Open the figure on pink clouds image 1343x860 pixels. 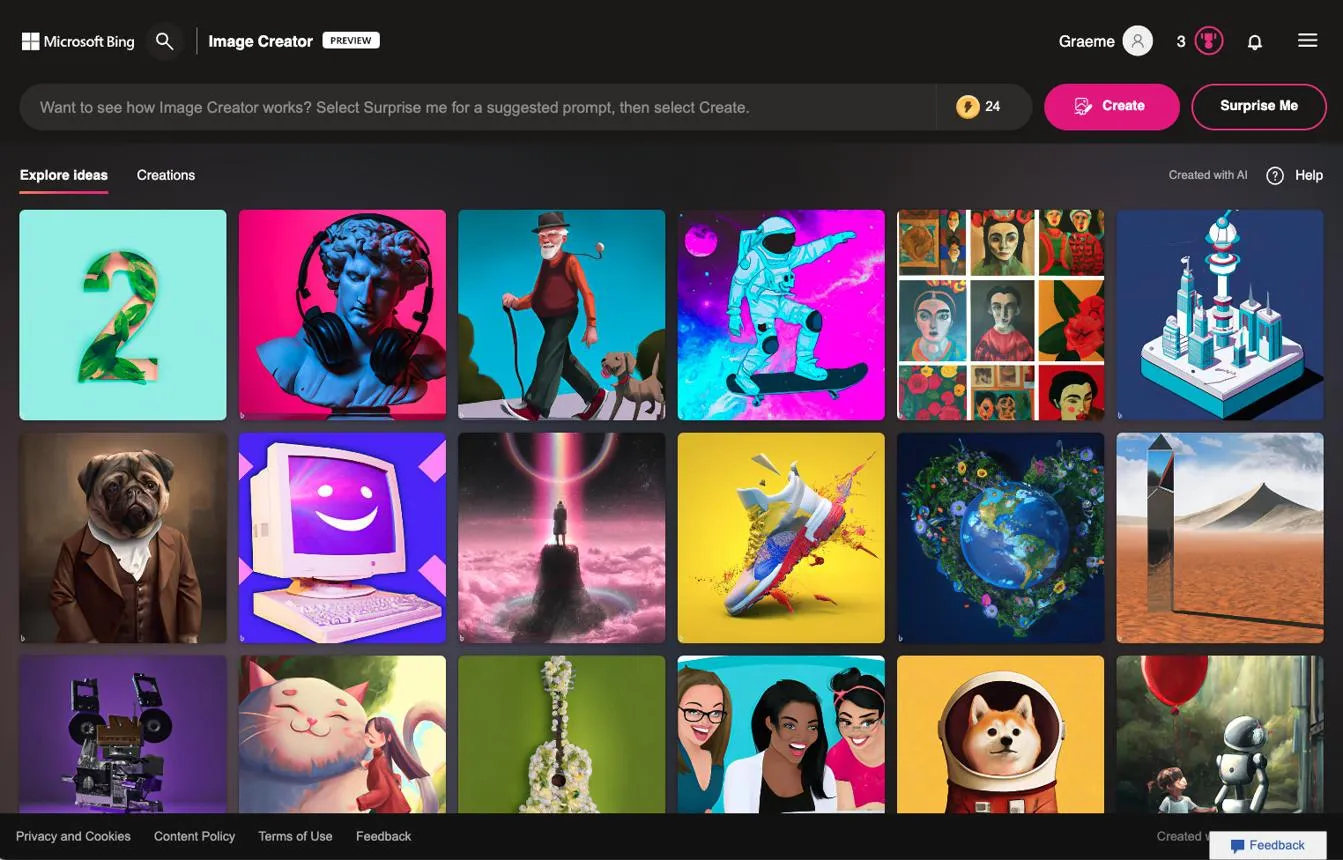pyautogui.click(x=562, y=538)
